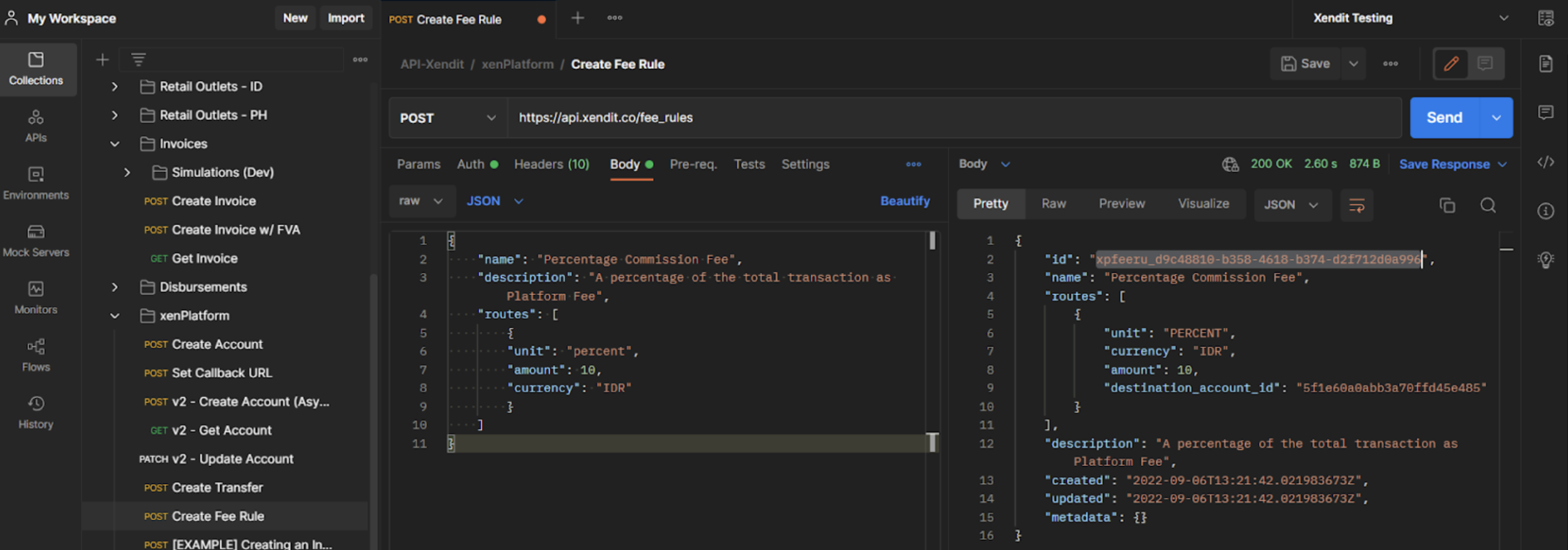
Task: Open response JSON format dropdown
Action: [x=1292, y=205]
